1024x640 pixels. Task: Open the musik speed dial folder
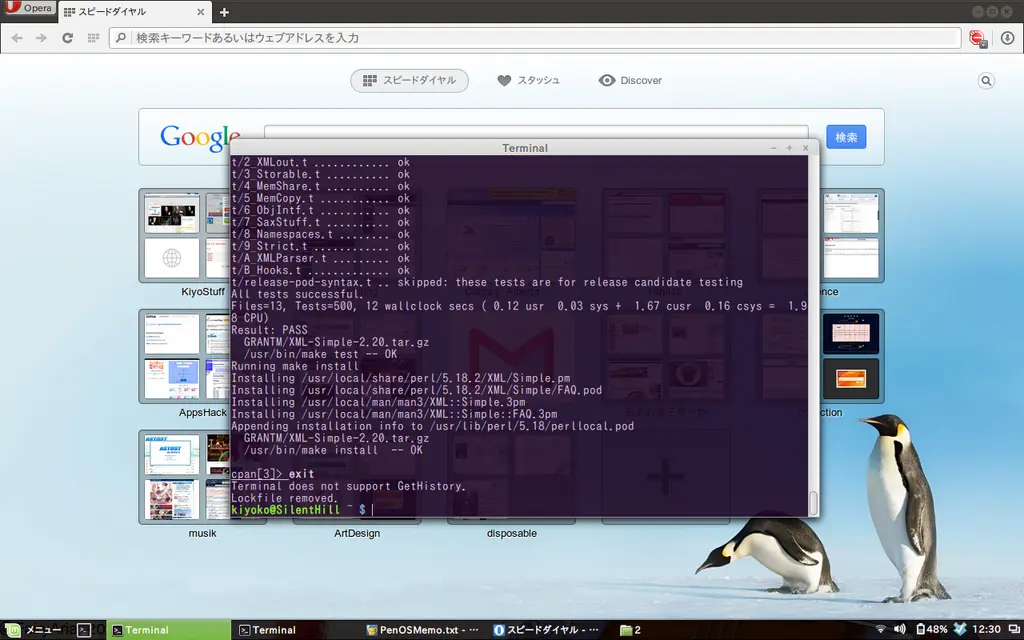tap(185, 477)
